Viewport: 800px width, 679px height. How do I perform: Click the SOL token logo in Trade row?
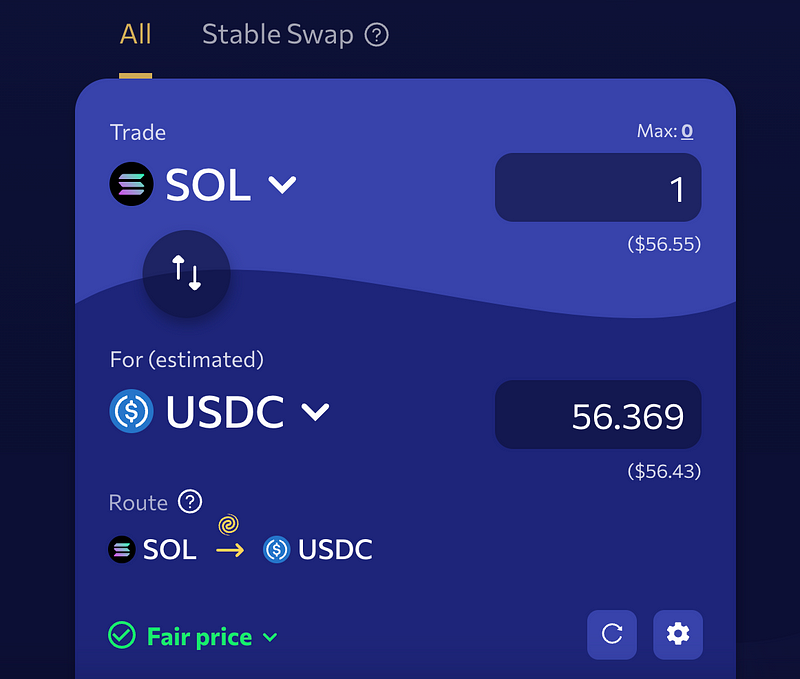tap(131, 184)
